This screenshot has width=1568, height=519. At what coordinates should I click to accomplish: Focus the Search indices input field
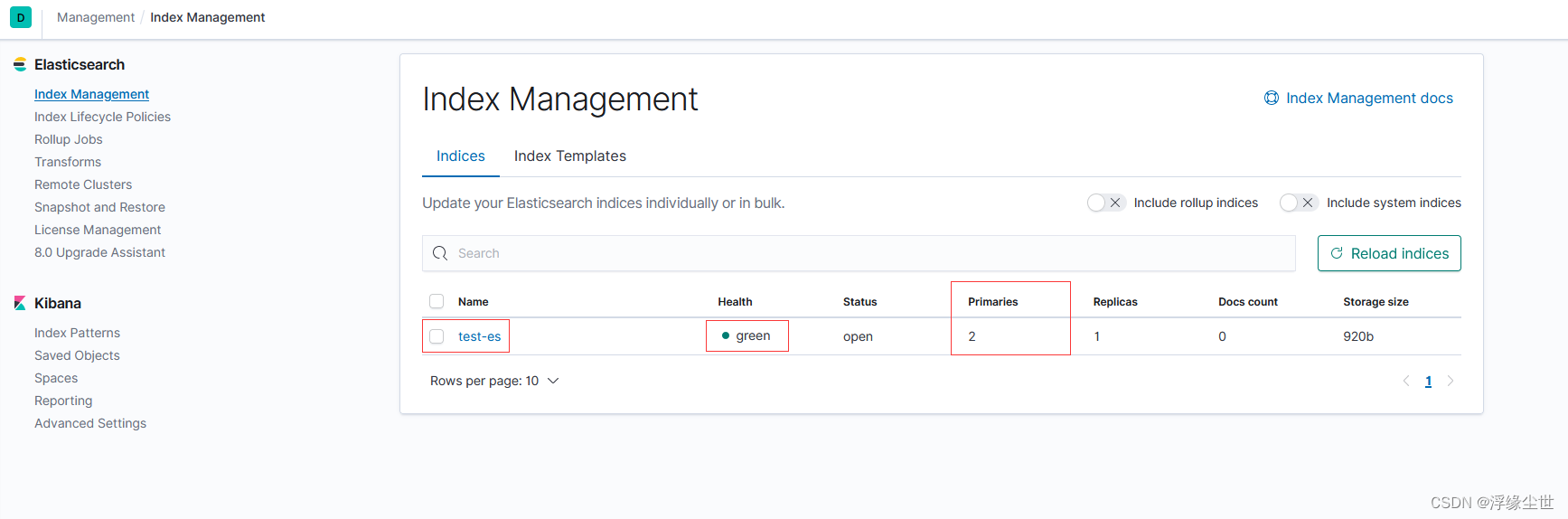(x=859, y=253)
